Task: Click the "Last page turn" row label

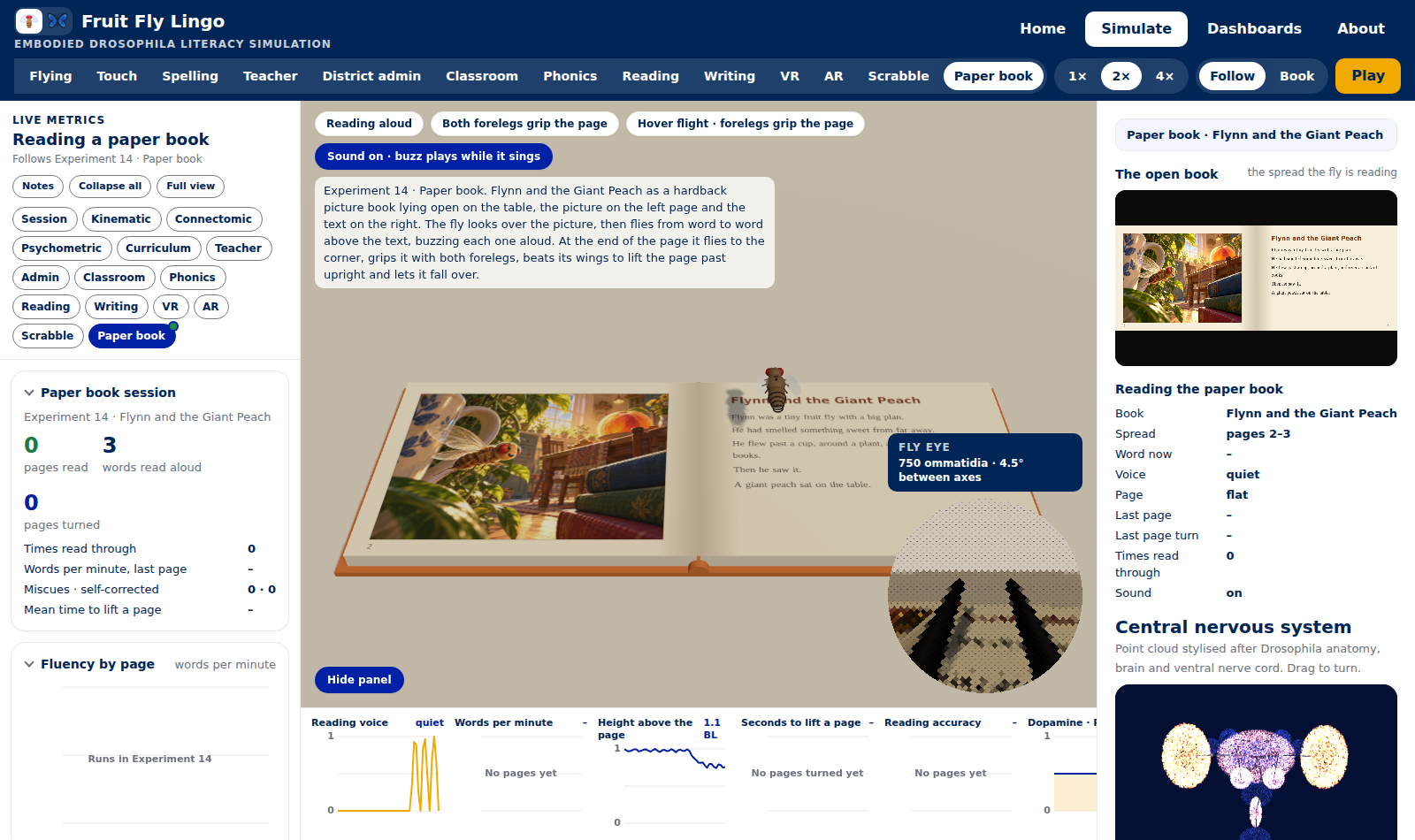Action: [1157, 536]
